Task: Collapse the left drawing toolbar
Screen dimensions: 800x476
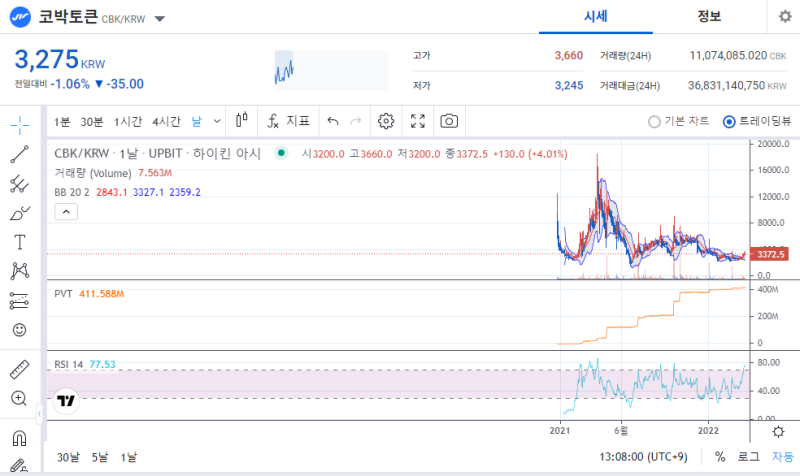Action: (39, 414)
